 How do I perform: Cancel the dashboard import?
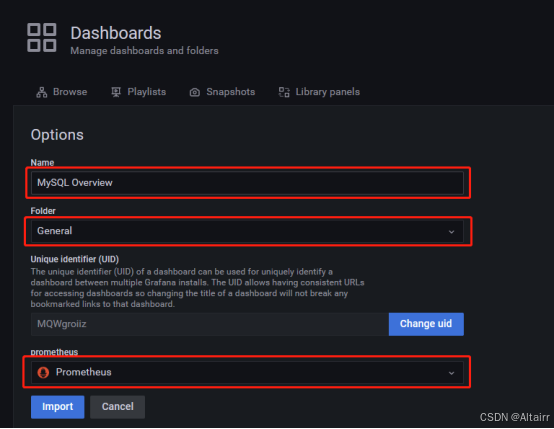118,407
